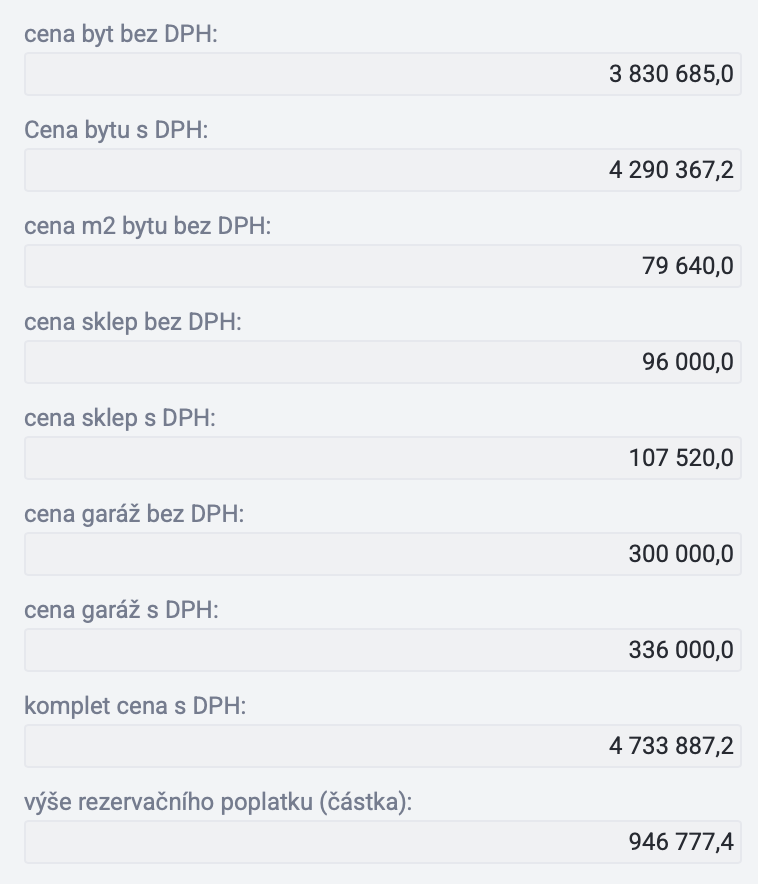
Task: Click the 'cena byt bez DPH' input field
Action: point(383,74)
